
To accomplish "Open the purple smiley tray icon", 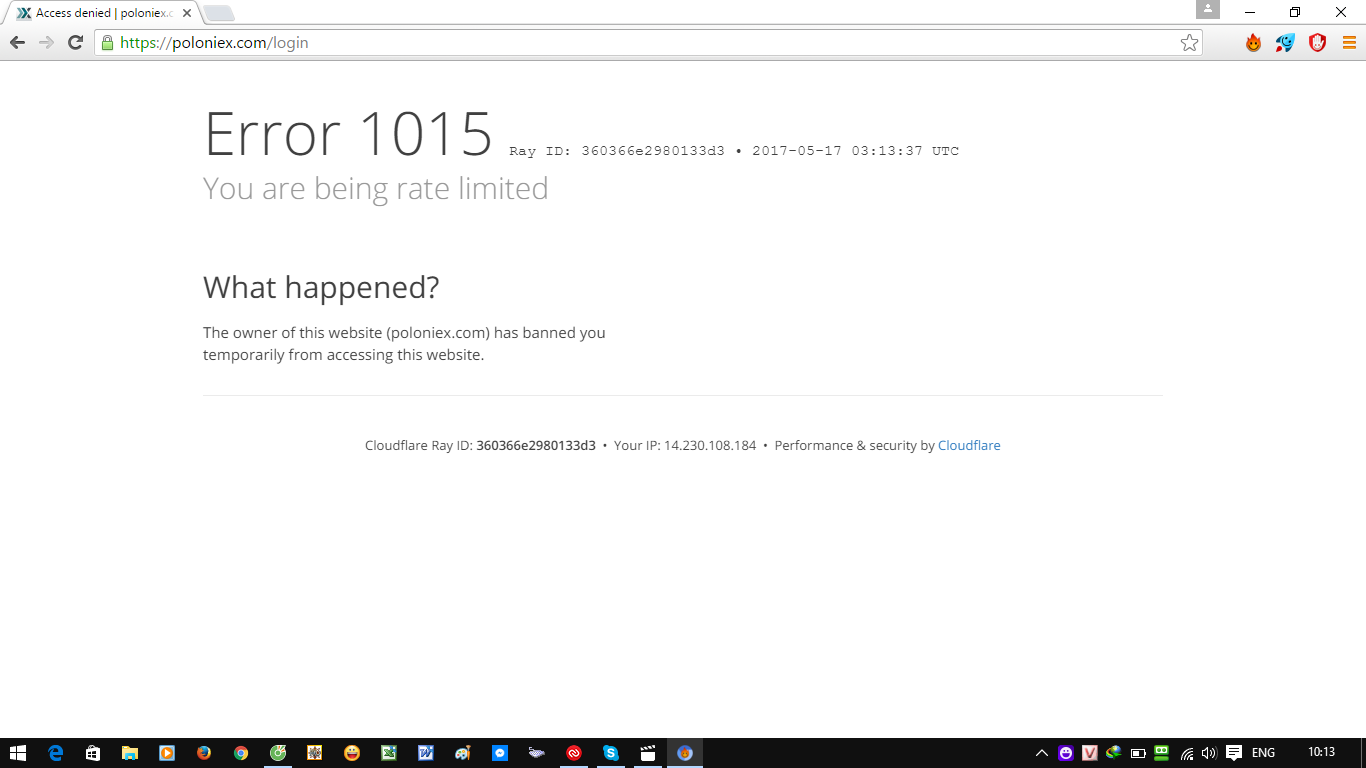I will coord(1066,753).
